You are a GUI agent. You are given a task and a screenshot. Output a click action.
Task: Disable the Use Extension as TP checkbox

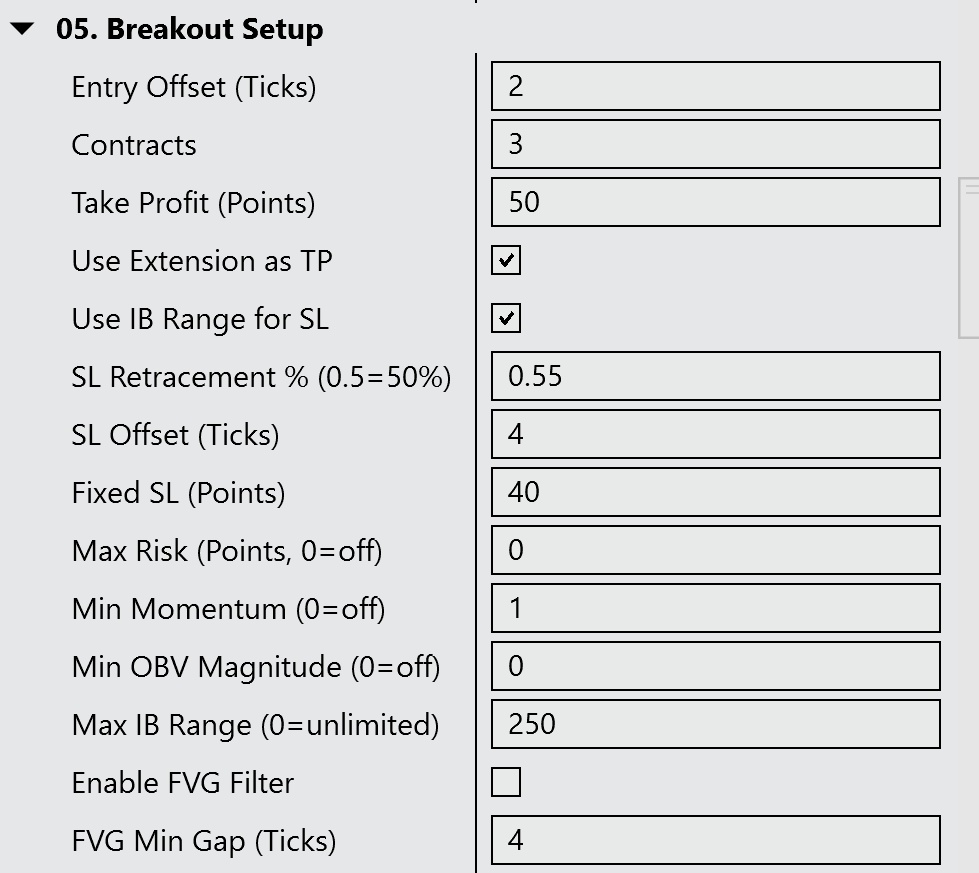point(506,261)
